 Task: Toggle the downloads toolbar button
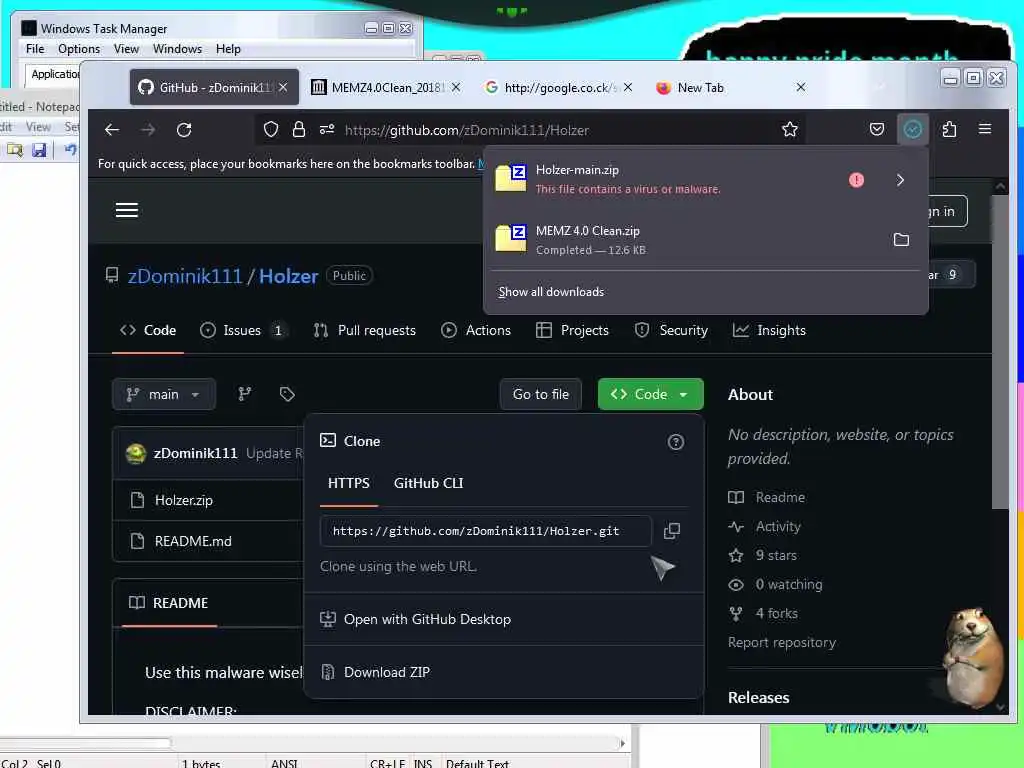point(912,129)
